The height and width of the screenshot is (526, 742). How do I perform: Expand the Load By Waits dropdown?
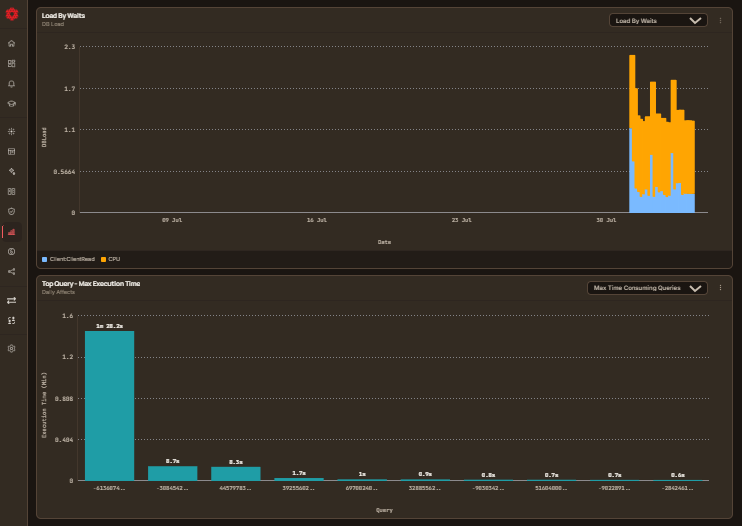point(658,20)
